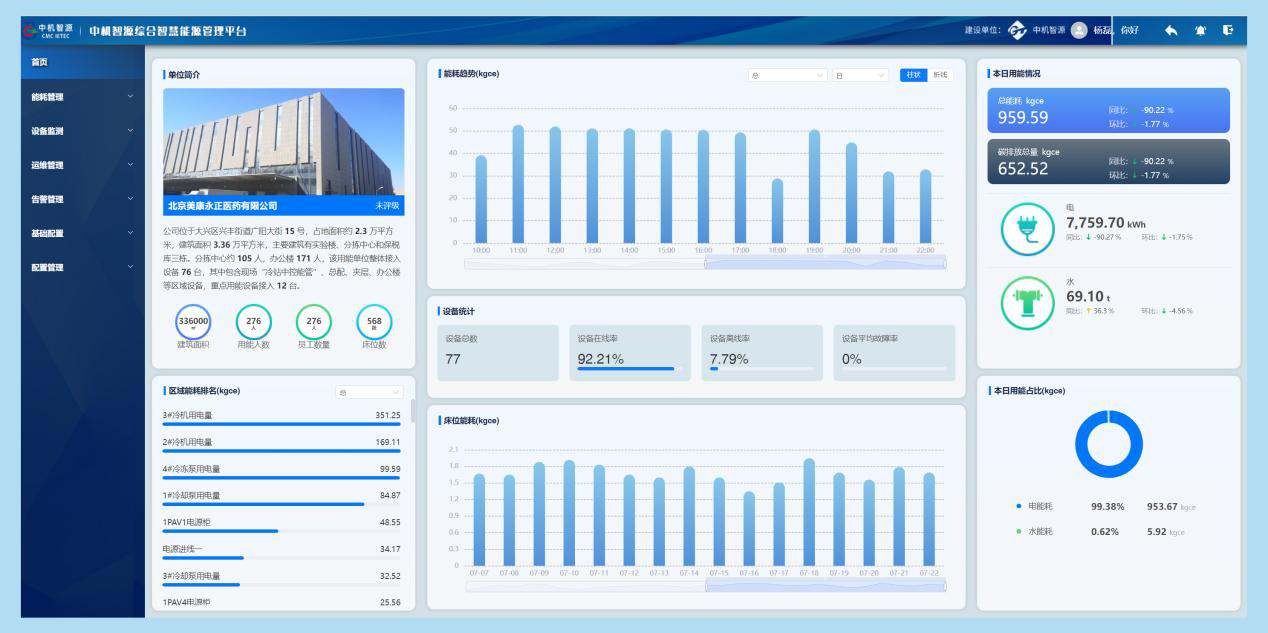
Task: Click the zoom slider below 能耗趋势 chart
Action: (x=705, y=264)
